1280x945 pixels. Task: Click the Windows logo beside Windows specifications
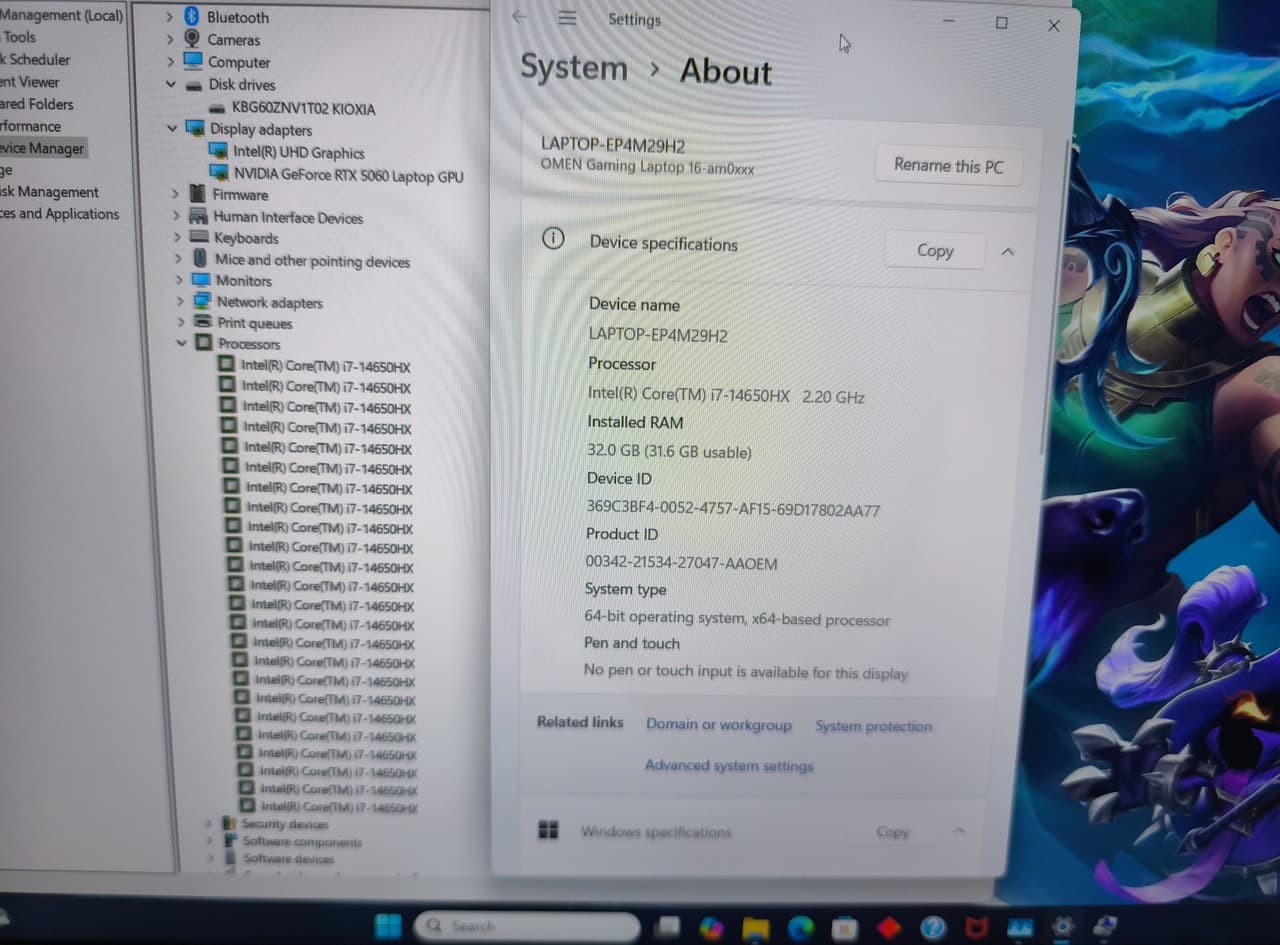(548, 830)
